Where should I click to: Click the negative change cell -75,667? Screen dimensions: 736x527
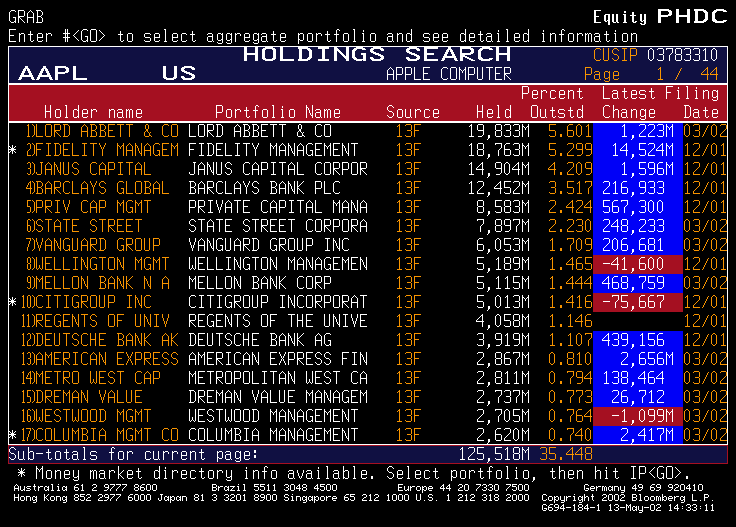click(x=638, y=302)
